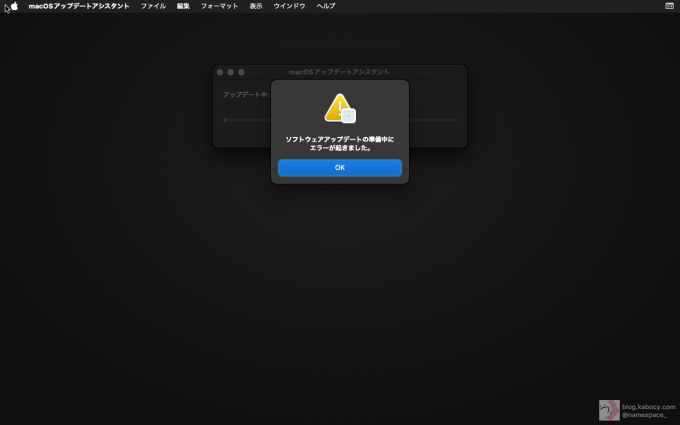Viewport: 680px width, 425px height.
Task: Click the close button of the assistant window
Action: 220,72
